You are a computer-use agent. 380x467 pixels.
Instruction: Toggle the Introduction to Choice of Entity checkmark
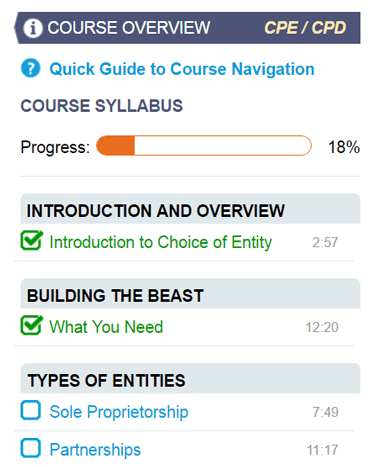tap(31, 240)
